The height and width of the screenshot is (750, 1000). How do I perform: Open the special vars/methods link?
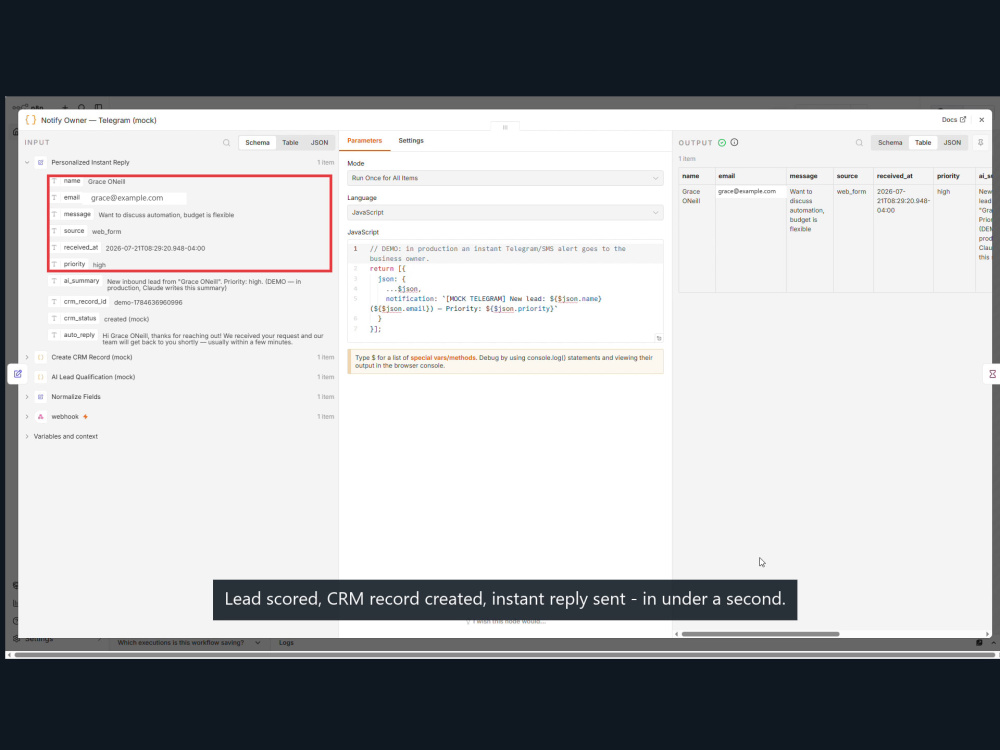coord(443,358)
